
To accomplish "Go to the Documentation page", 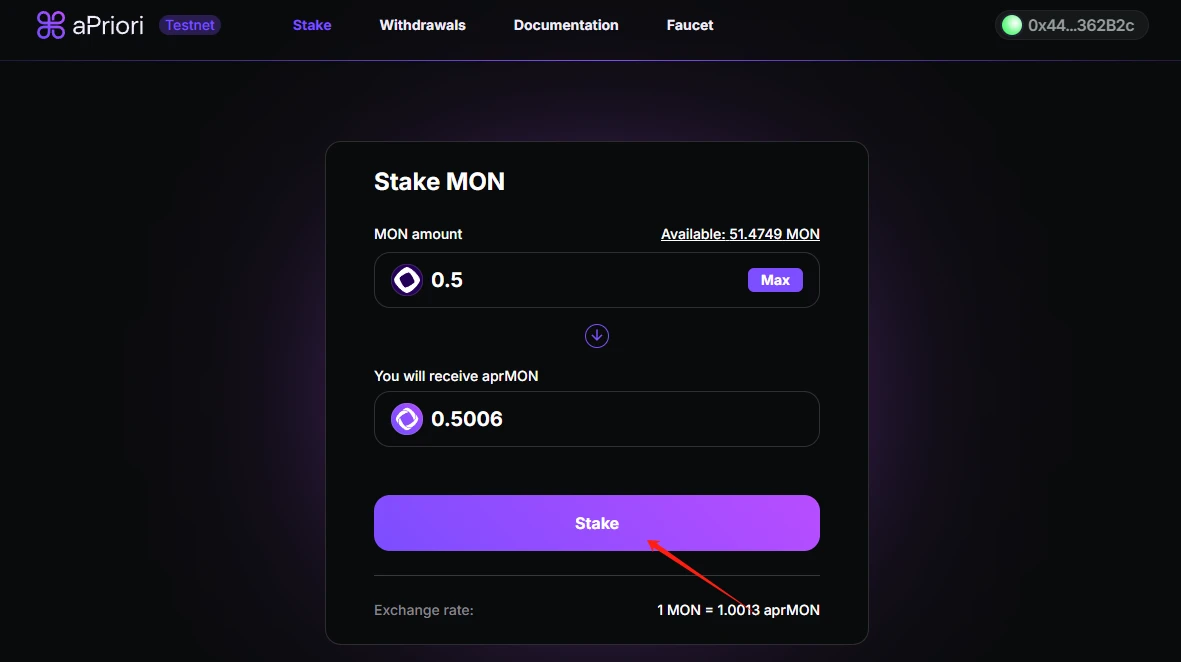I will 566,25.
